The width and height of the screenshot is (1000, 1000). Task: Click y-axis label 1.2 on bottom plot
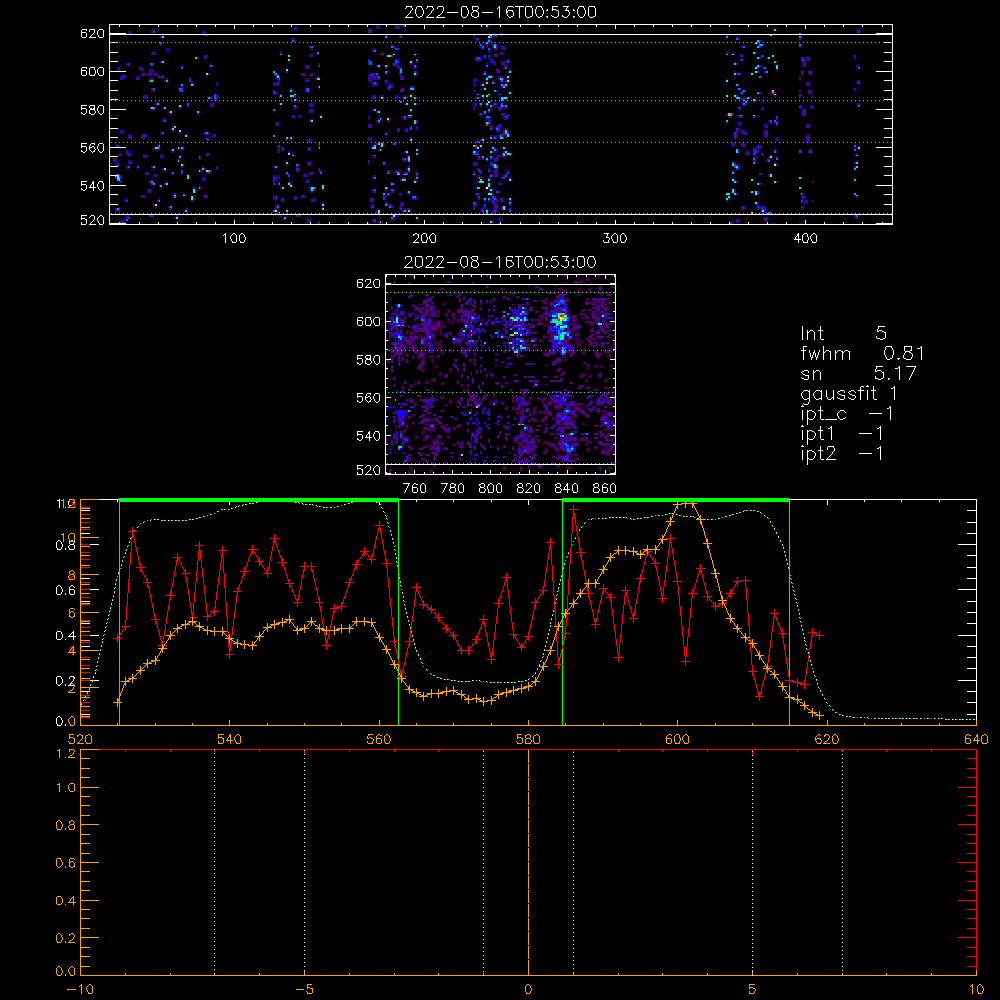(66, 754)
